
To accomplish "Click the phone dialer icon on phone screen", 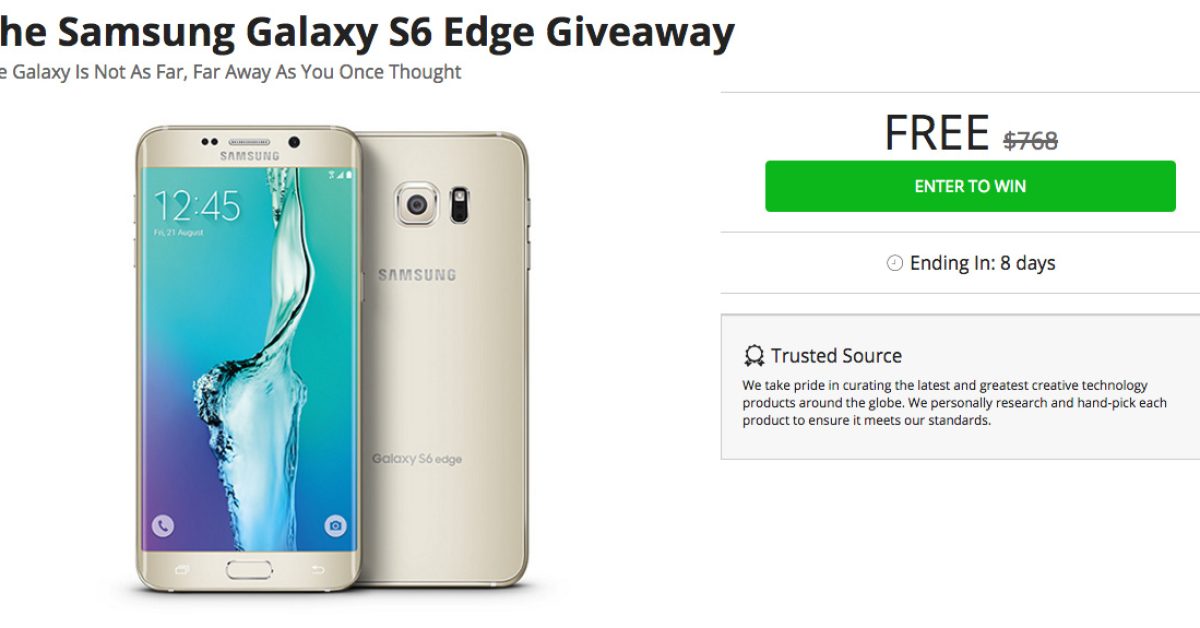I will tap(163, 525).
